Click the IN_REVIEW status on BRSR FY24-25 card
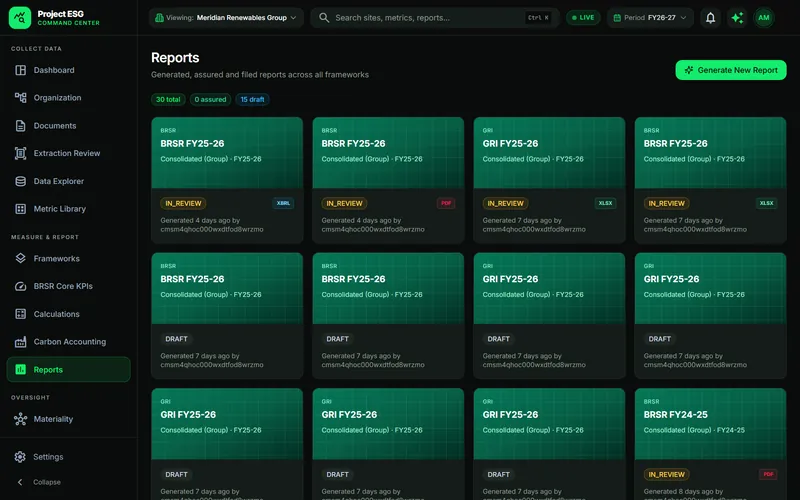The image size is (800, 500). pos(666,474)
